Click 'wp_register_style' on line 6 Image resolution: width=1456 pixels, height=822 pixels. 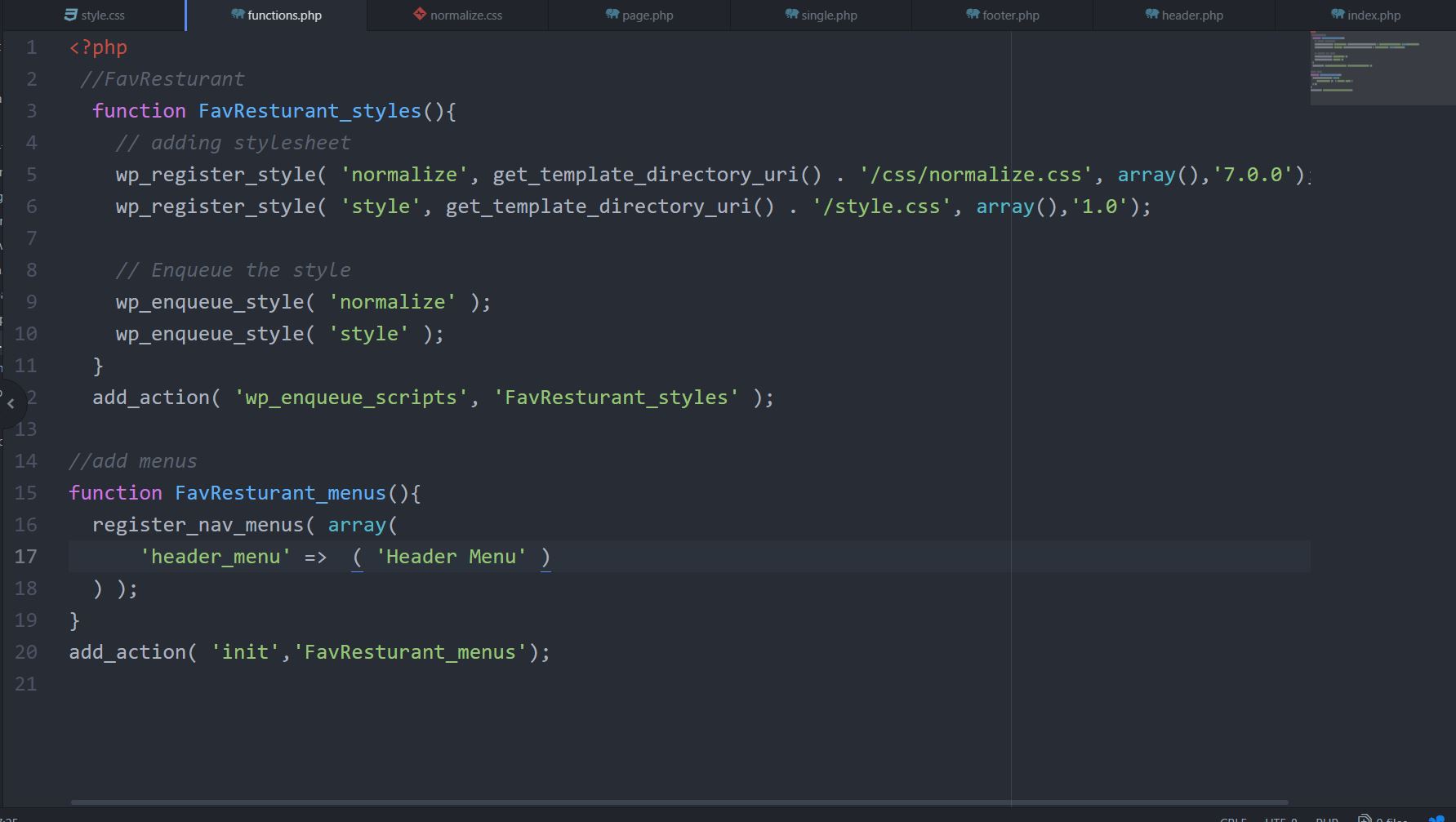click(x=216, y=207)
